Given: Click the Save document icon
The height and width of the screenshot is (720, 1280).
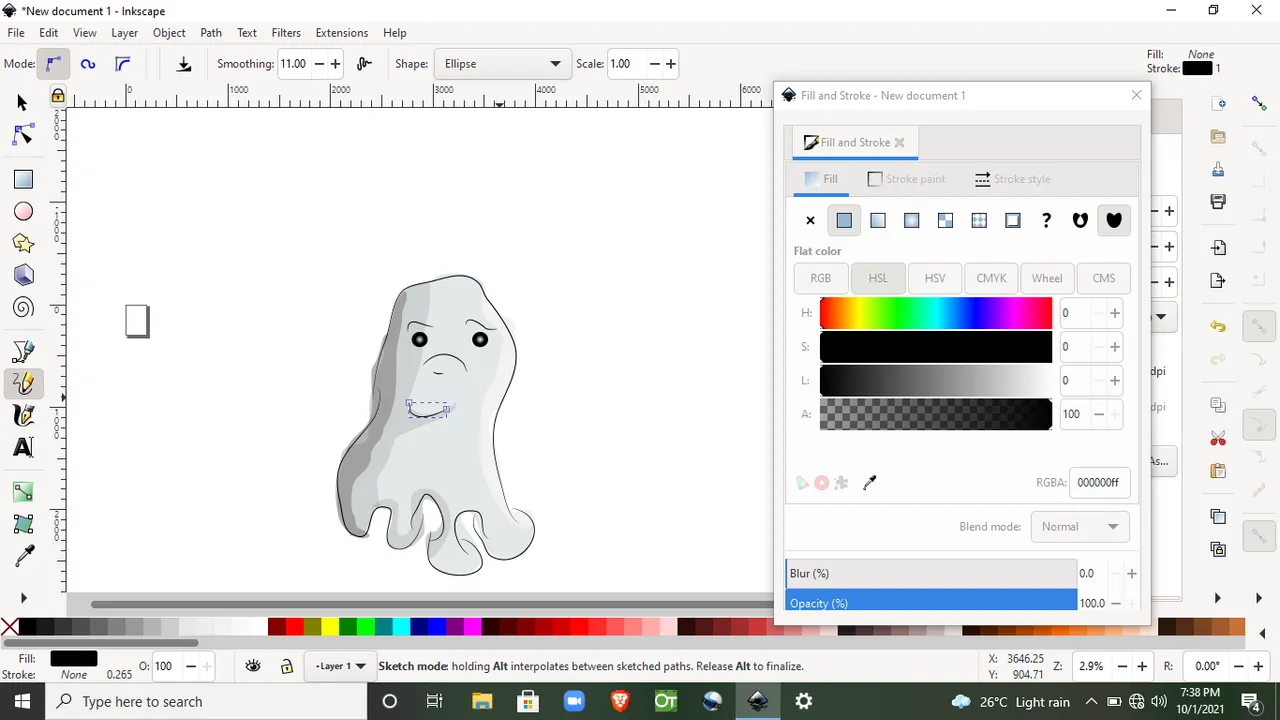Looking at the screenshot, I should click(x=1218, y=169).
